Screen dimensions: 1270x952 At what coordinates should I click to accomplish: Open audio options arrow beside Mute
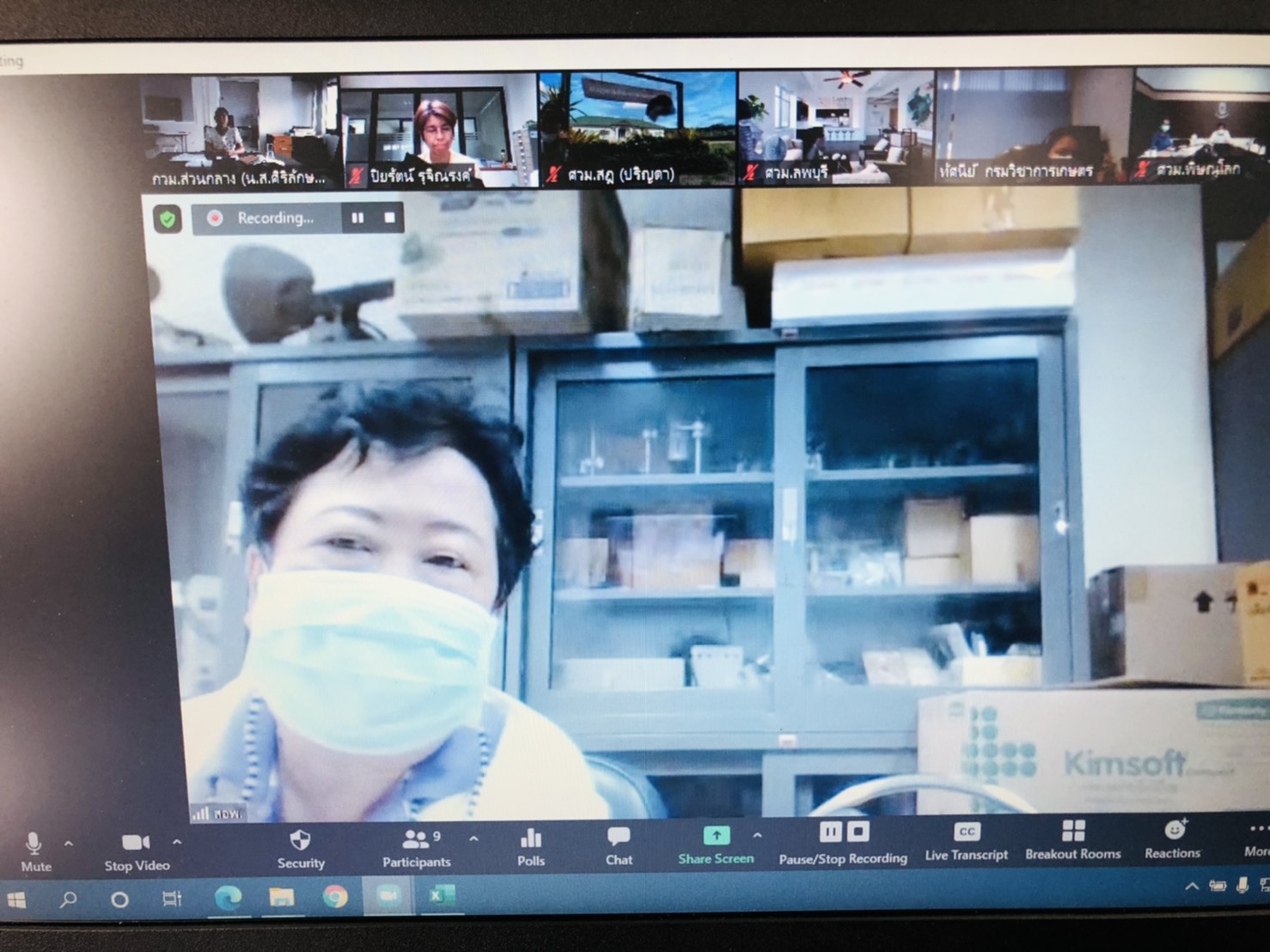tap(69, 843)
